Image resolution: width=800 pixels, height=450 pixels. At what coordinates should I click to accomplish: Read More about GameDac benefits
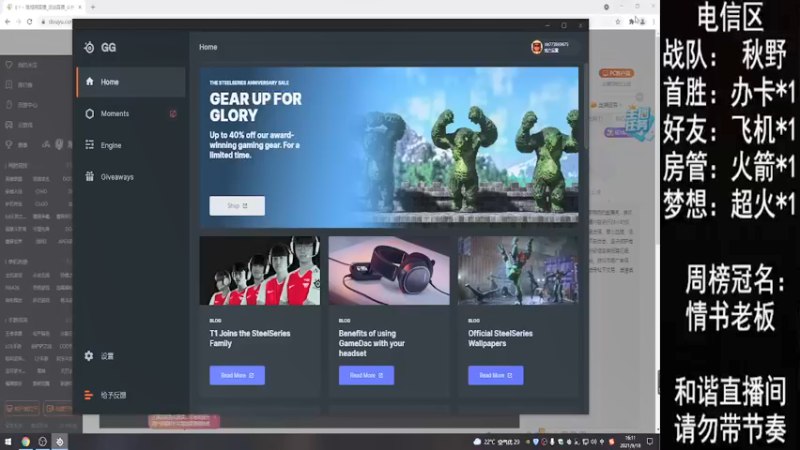click(366, 376)
